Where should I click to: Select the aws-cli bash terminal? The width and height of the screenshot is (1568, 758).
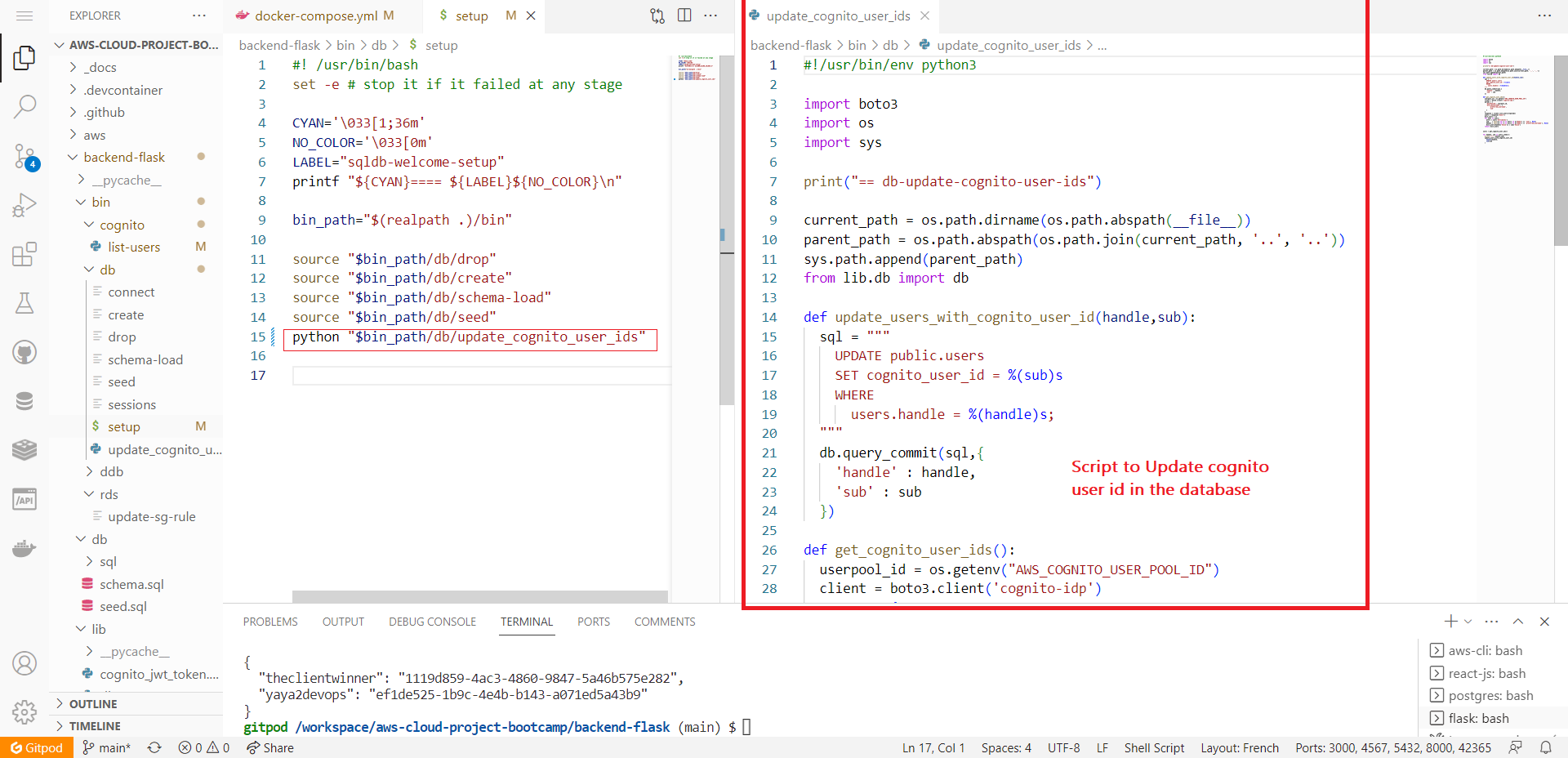click(x=1485, y=650)
